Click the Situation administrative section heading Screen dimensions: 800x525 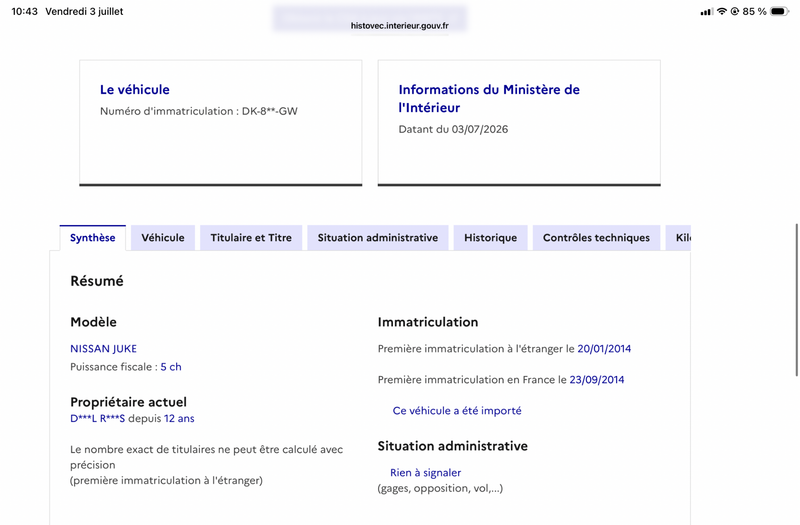pos(453,446)
